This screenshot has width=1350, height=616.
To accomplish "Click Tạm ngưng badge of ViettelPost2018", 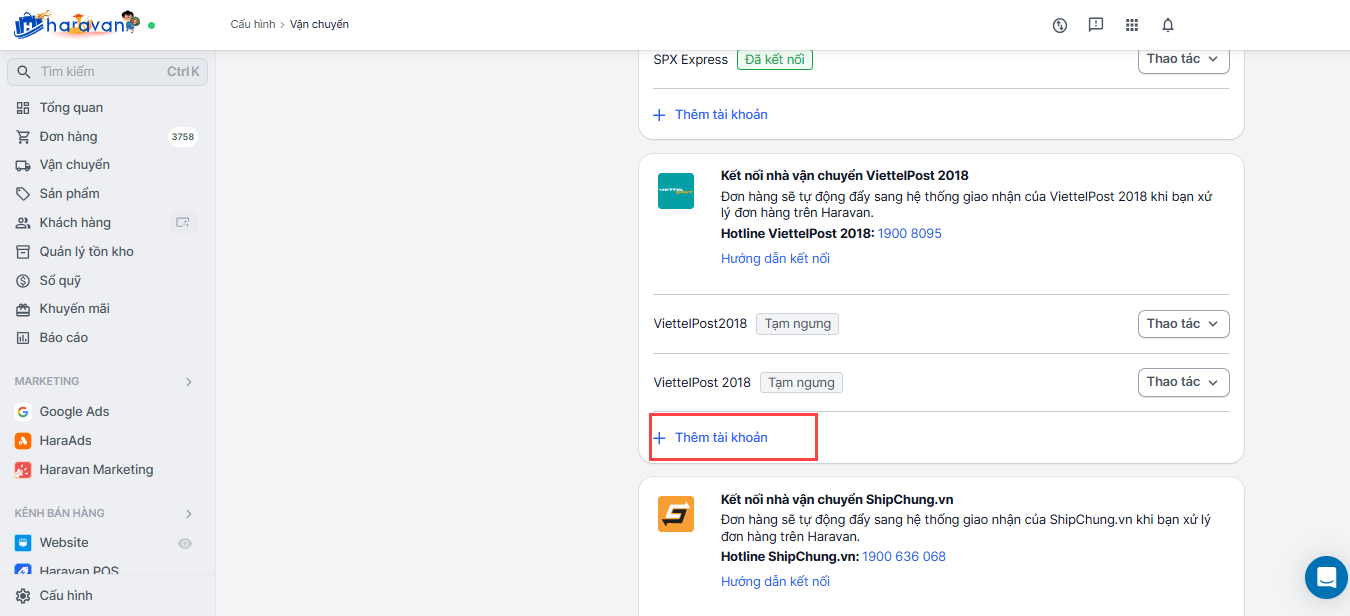I will 797,324.
